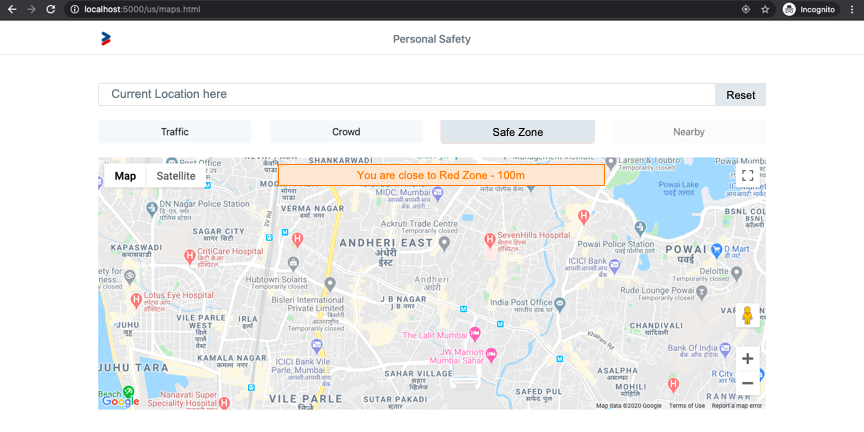
Task: Click Powai ICICI Bank marker
Action: pyautogui.click(x=614, y=267)
